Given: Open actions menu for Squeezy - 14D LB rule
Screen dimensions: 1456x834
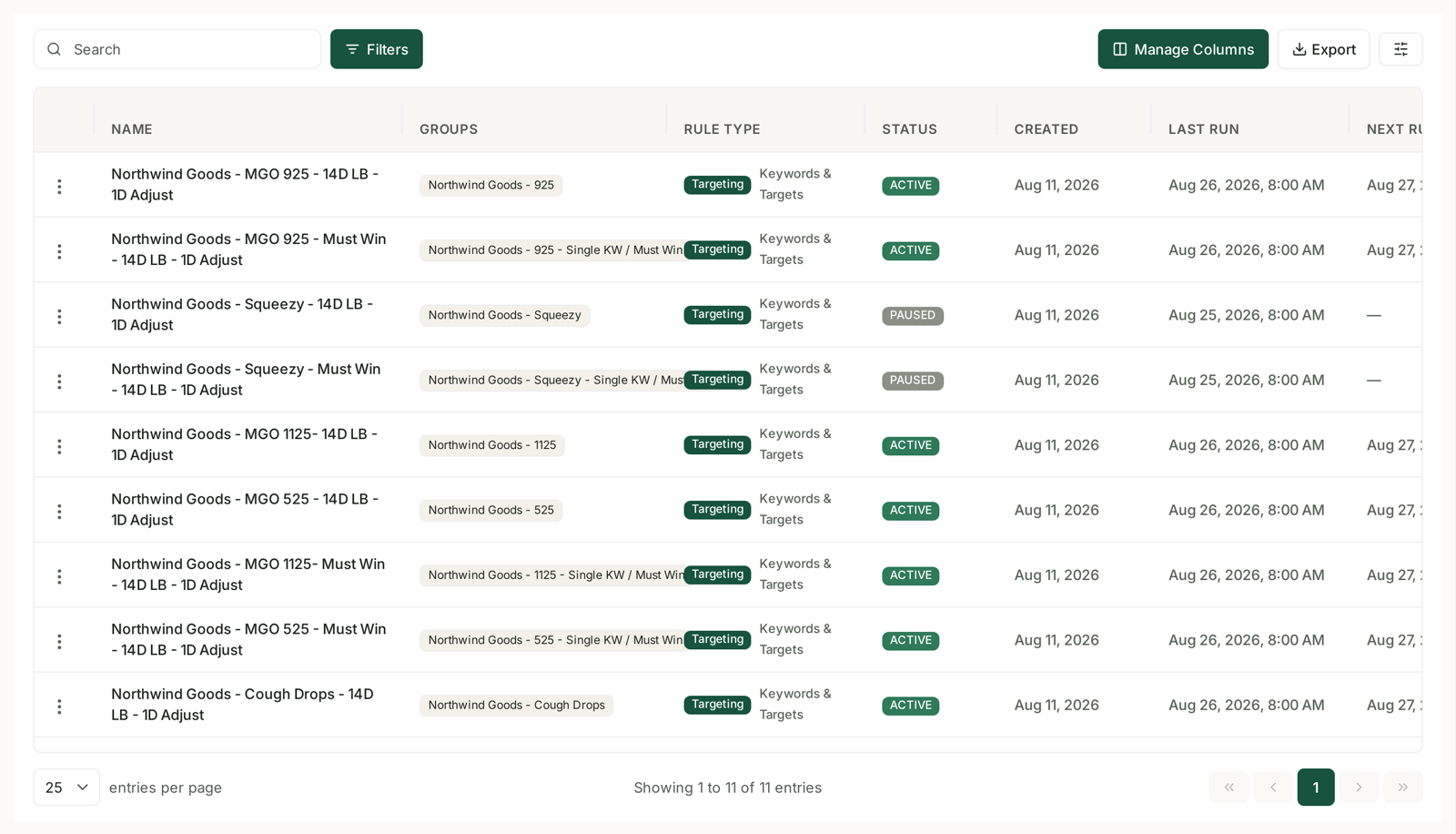Looking at the screenshot, I should click(59, 316).
